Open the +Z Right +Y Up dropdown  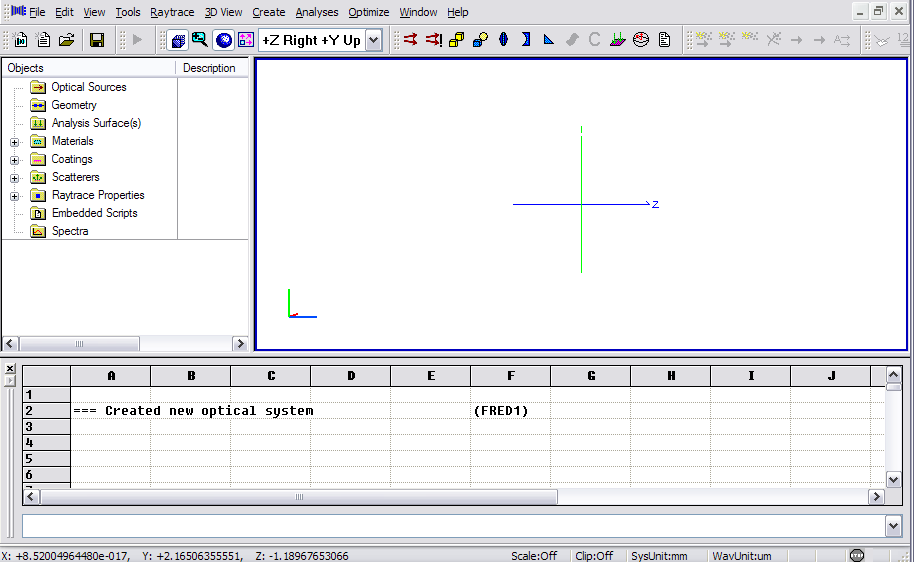374,40
